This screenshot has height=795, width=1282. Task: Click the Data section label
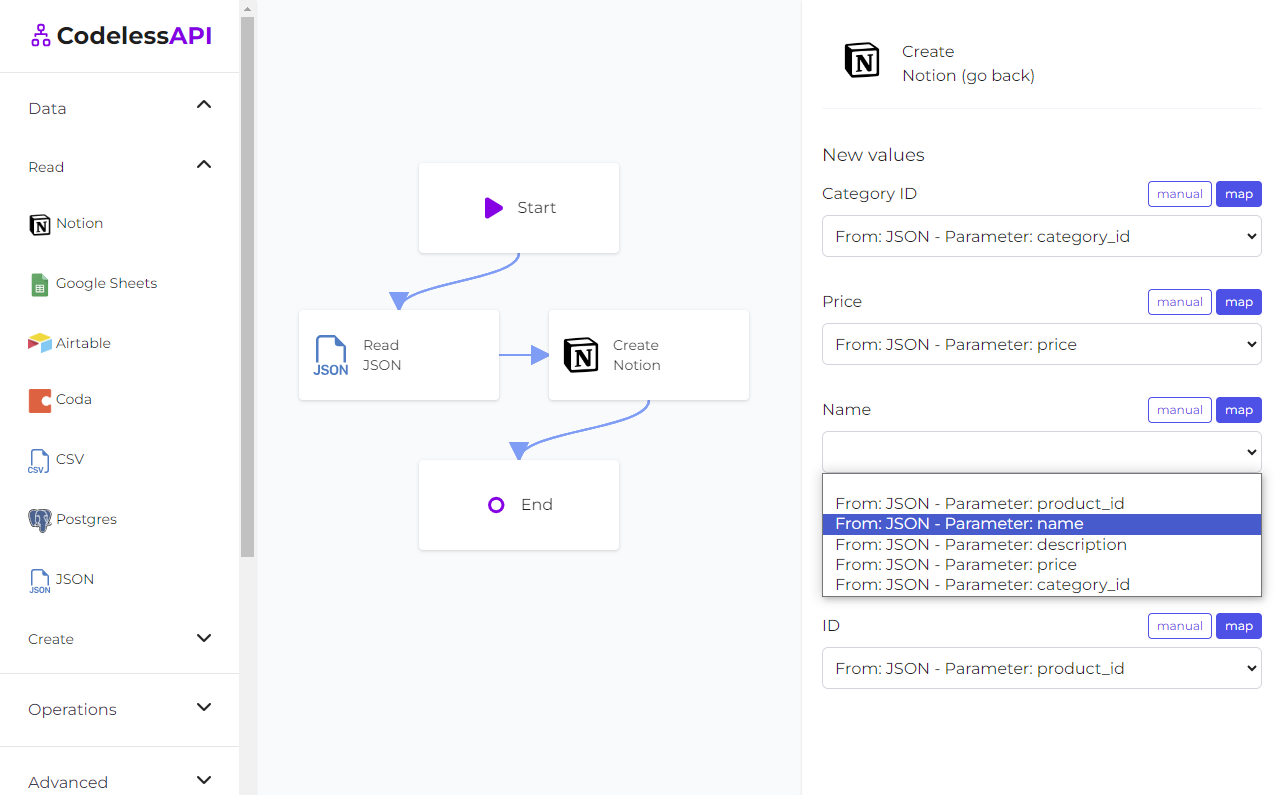click(47, 108)
